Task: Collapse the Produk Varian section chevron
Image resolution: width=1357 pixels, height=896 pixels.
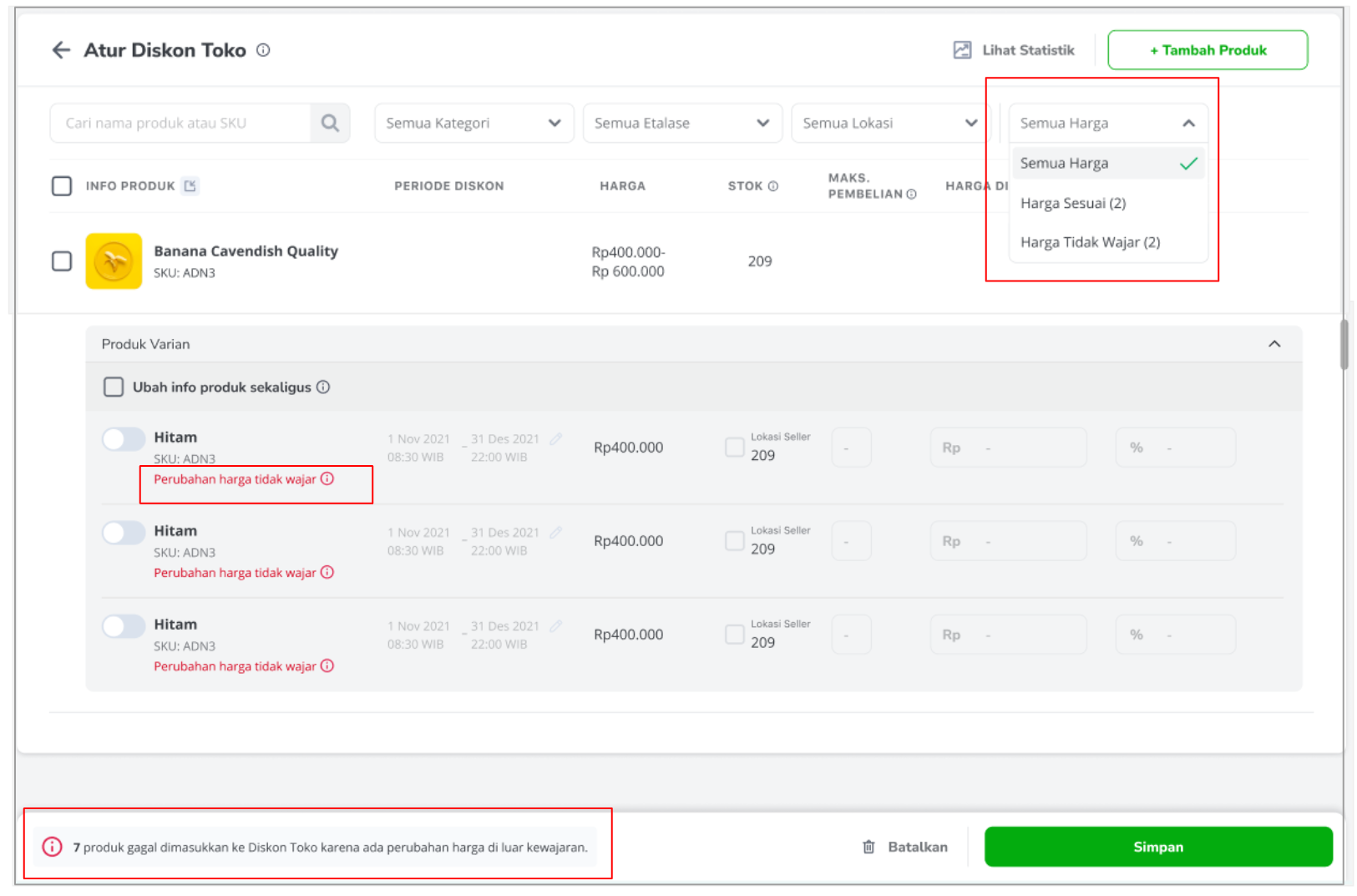Action: click(x=1274, y=344)
